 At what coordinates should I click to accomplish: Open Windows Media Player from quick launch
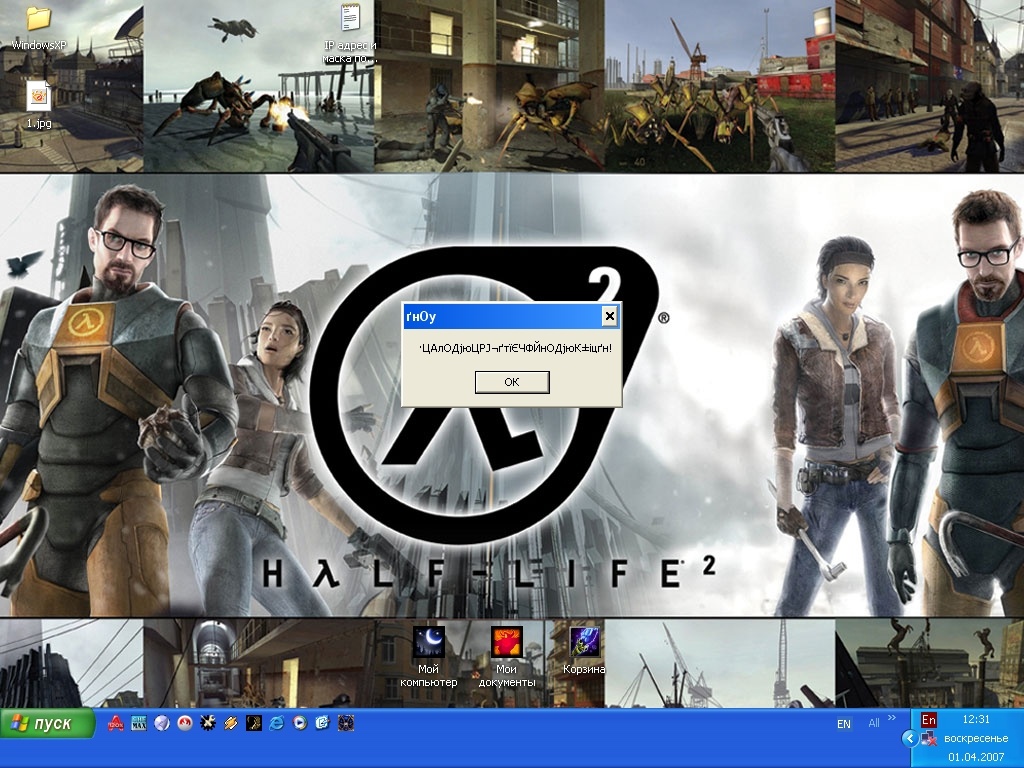click(x=300, y=723)
